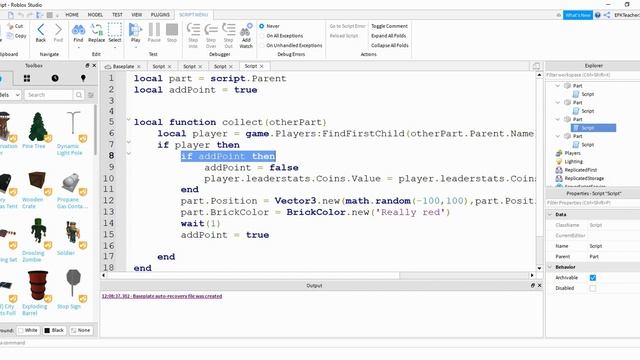Click Collapse All Folds action
The height and width of the screenshot is (360, 640).
[x=390, y=45]
